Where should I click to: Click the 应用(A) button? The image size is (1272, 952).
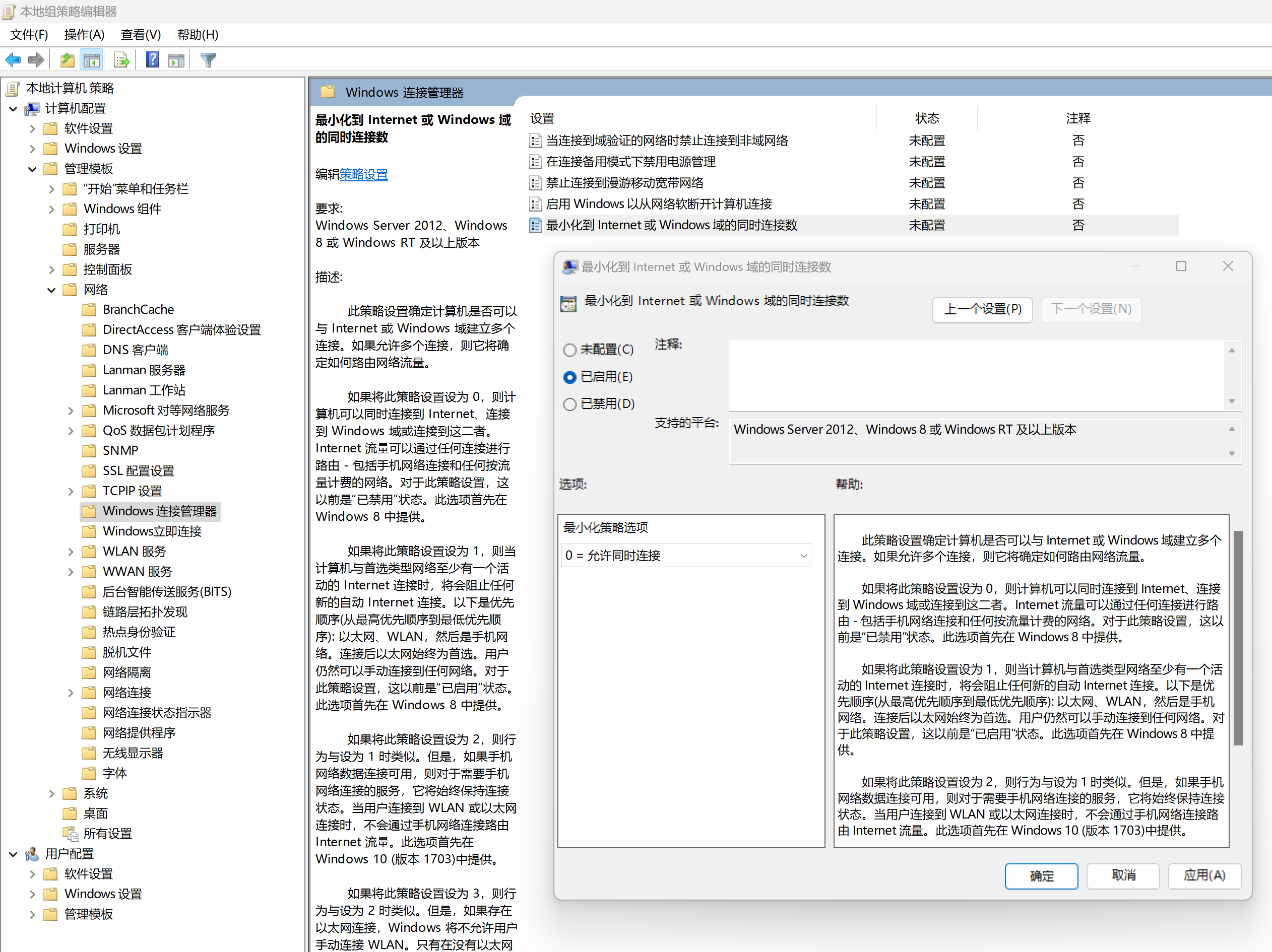click(1204, 876)
